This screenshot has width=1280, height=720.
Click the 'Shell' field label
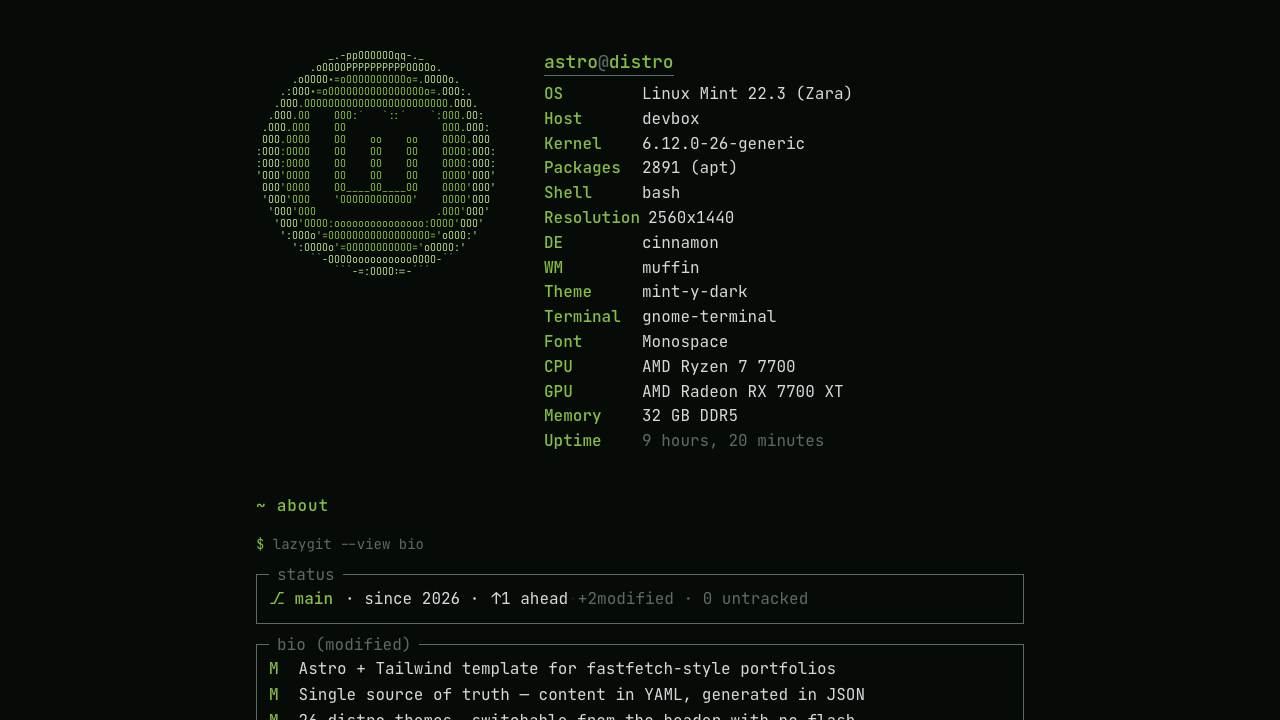click(568, 193)
